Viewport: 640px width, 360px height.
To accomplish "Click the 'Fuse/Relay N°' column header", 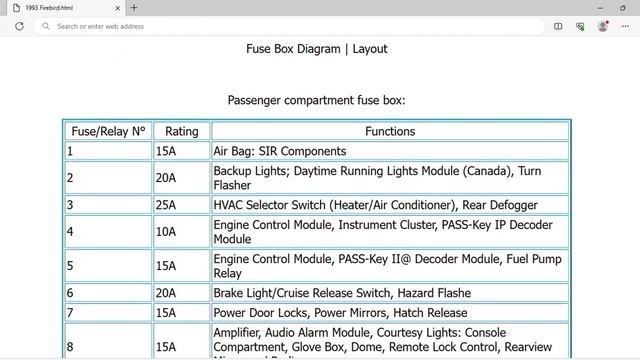I will pyautogui.click(x=108, y=131).
